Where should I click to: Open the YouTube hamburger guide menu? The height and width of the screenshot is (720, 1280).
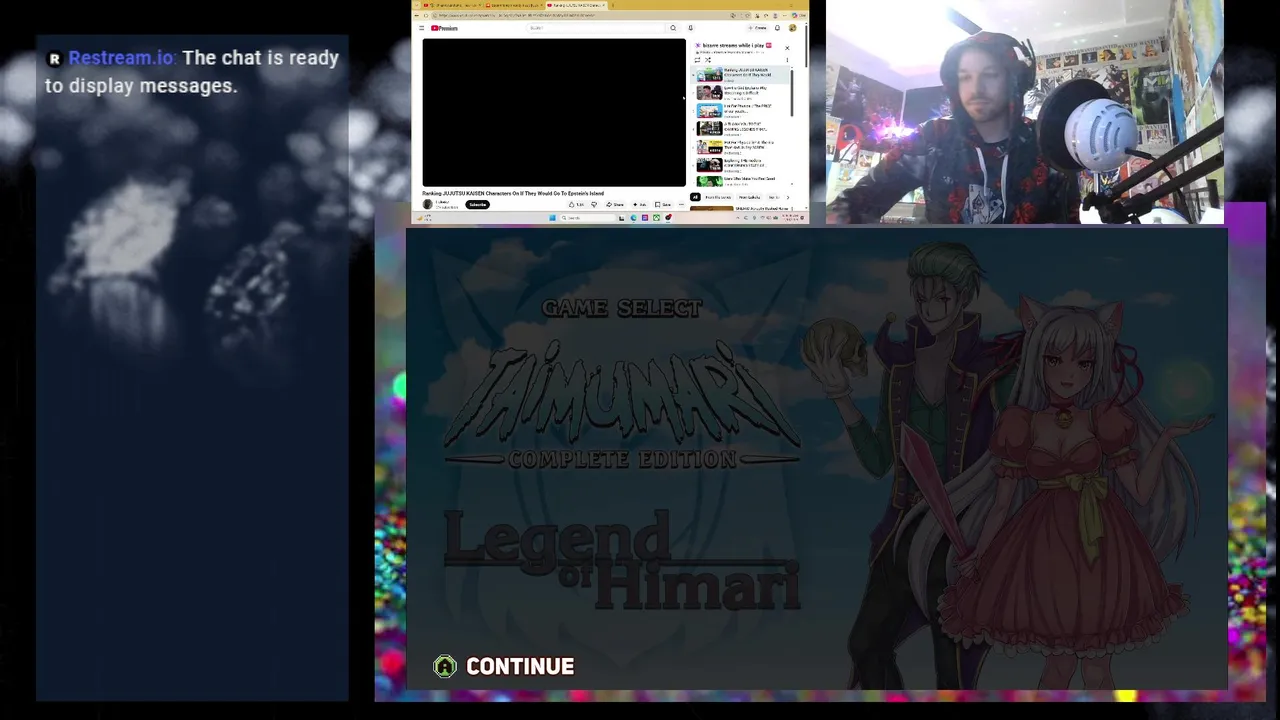[422, 28]
